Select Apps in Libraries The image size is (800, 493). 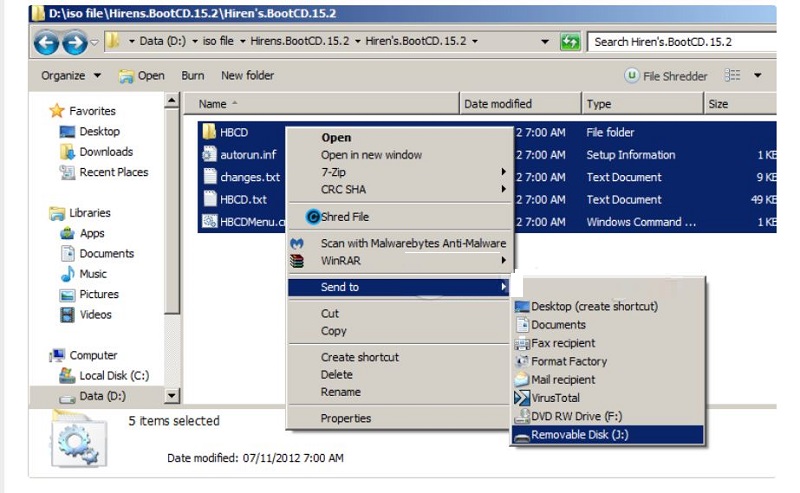pos(92,233)
